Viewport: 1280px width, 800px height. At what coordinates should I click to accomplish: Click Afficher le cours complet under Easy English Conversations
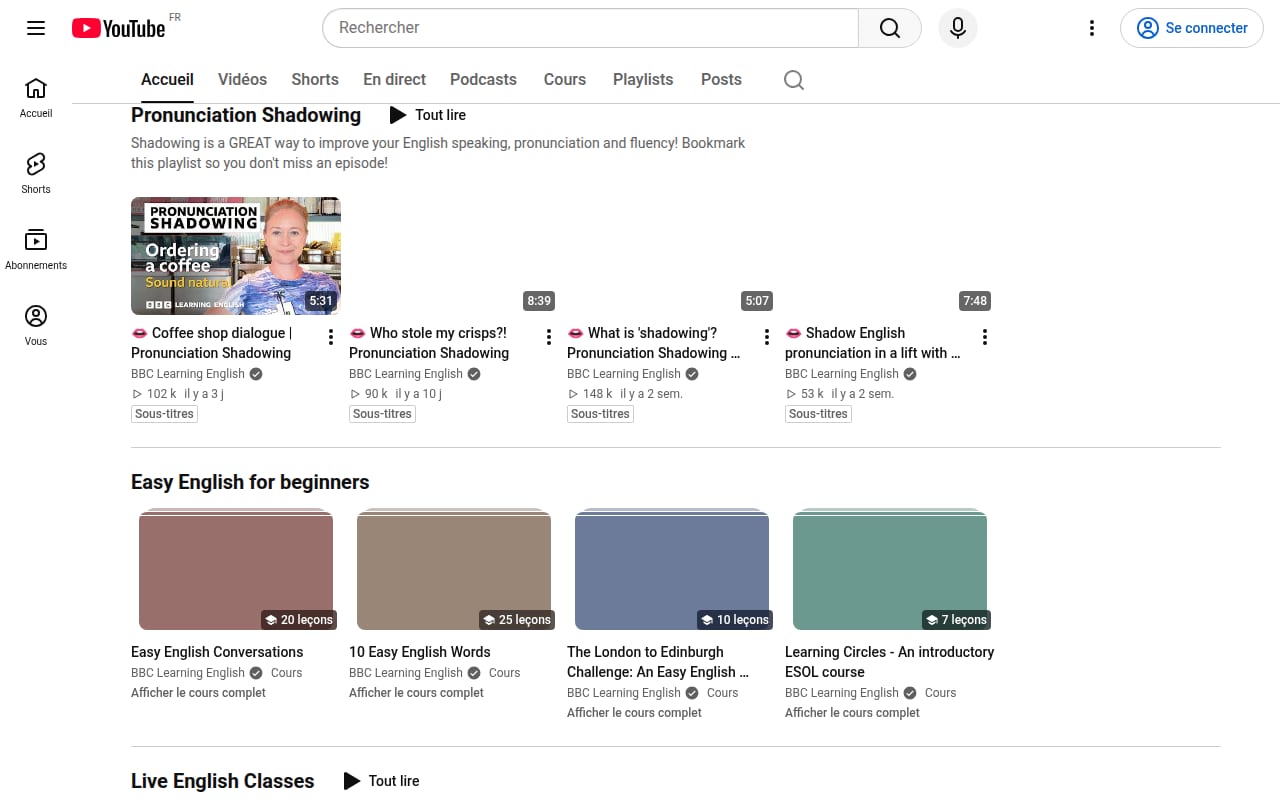(198, 693)
